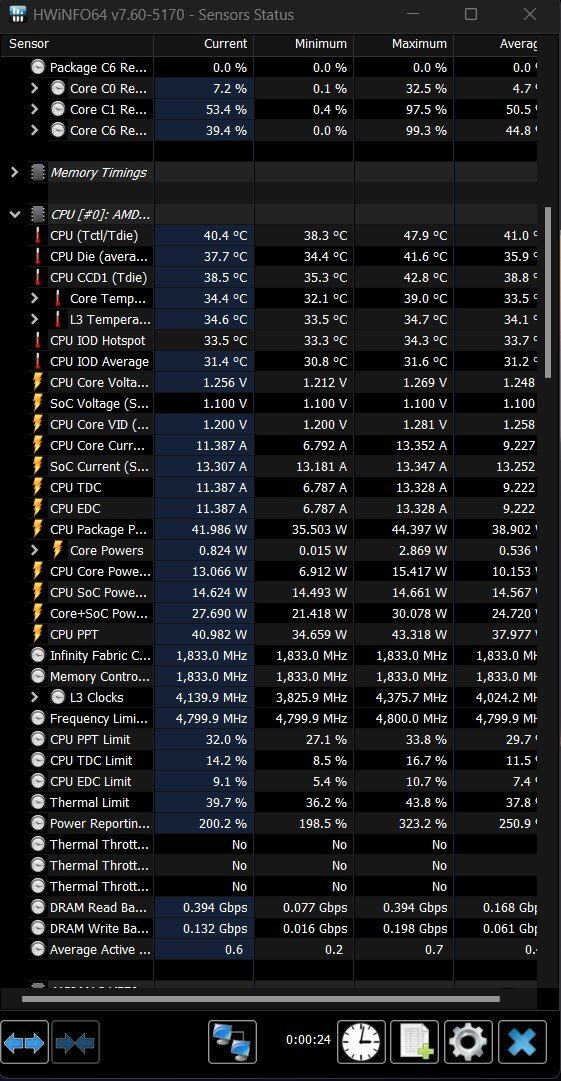The width and height of the screenshot is (561, 1081).
Task: Expand the L3 Clocks row
Action: (x=34, y=697)
